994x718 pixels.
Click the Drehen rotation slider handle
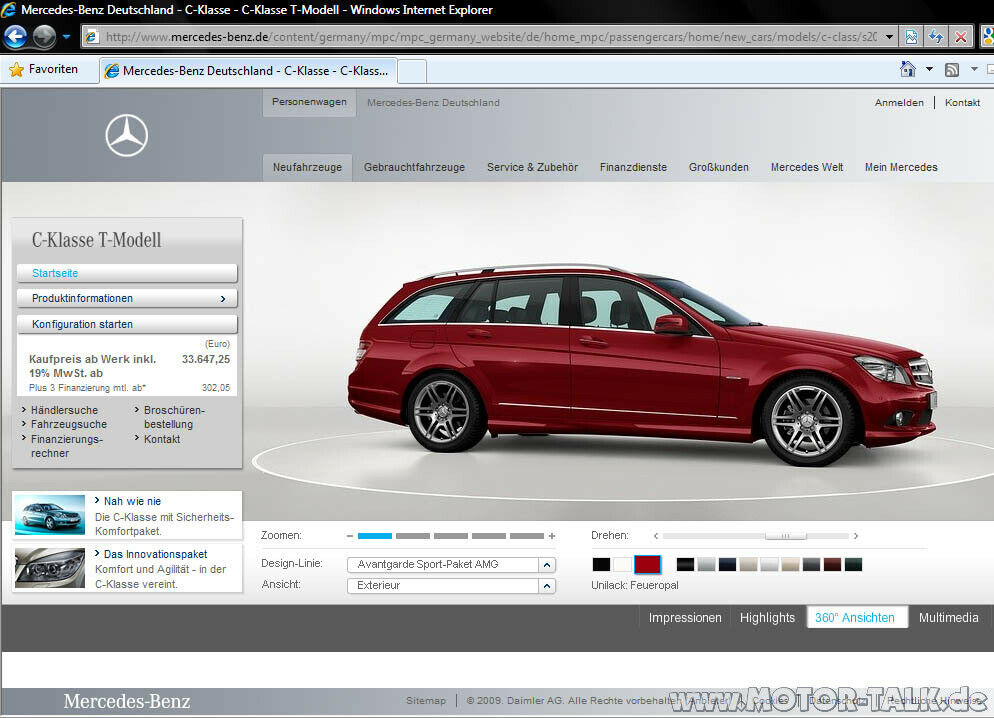click(785, 536)
